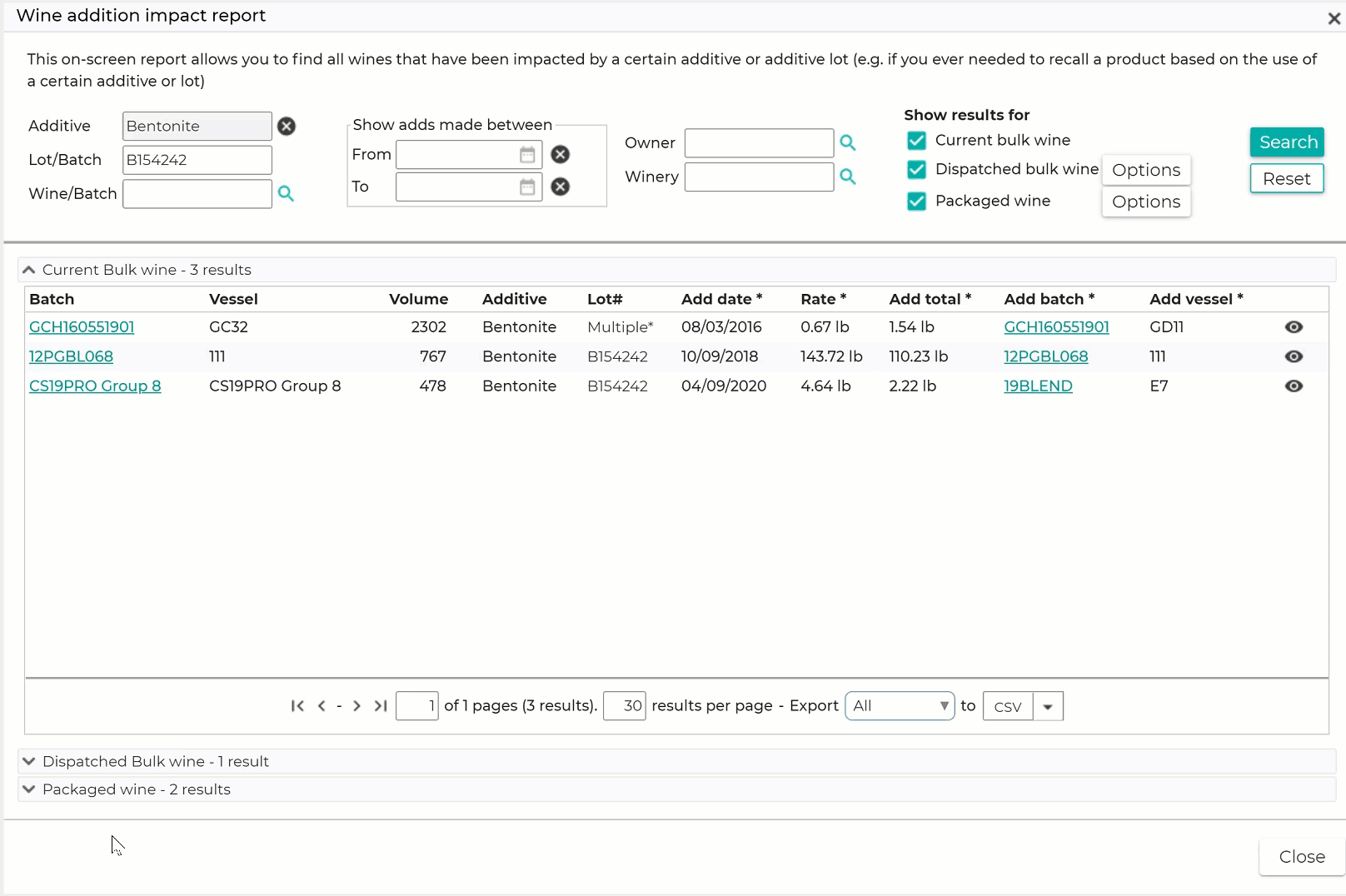Expand the Dispatched Bulk wine section
The image size is (1346, 896).
[x=27, y=760]
